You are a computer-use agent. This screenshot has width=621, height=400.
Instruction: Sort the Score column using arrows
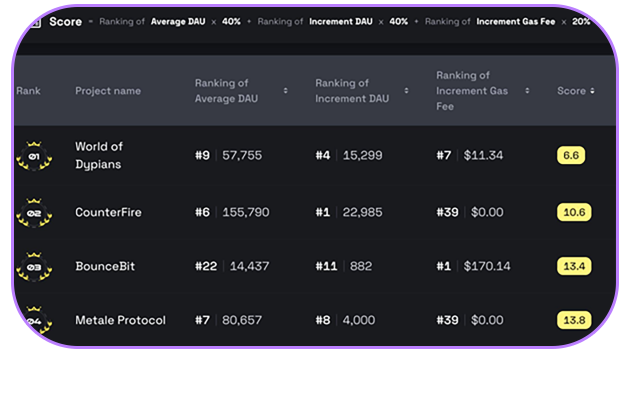click(x=592, y=91)
